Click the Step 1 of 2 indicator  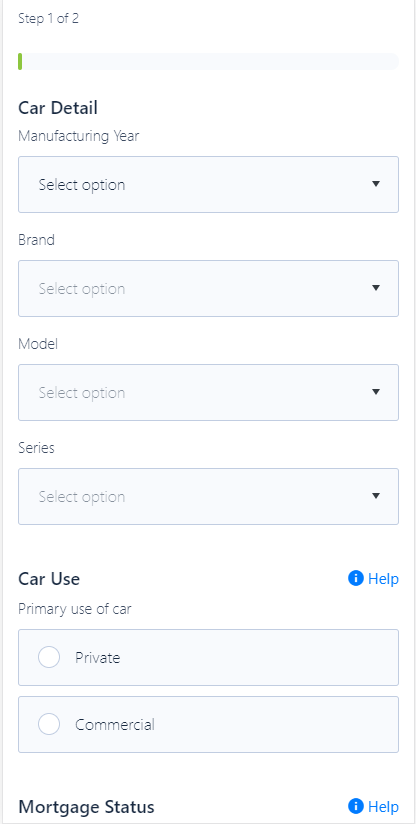point(48,19)
